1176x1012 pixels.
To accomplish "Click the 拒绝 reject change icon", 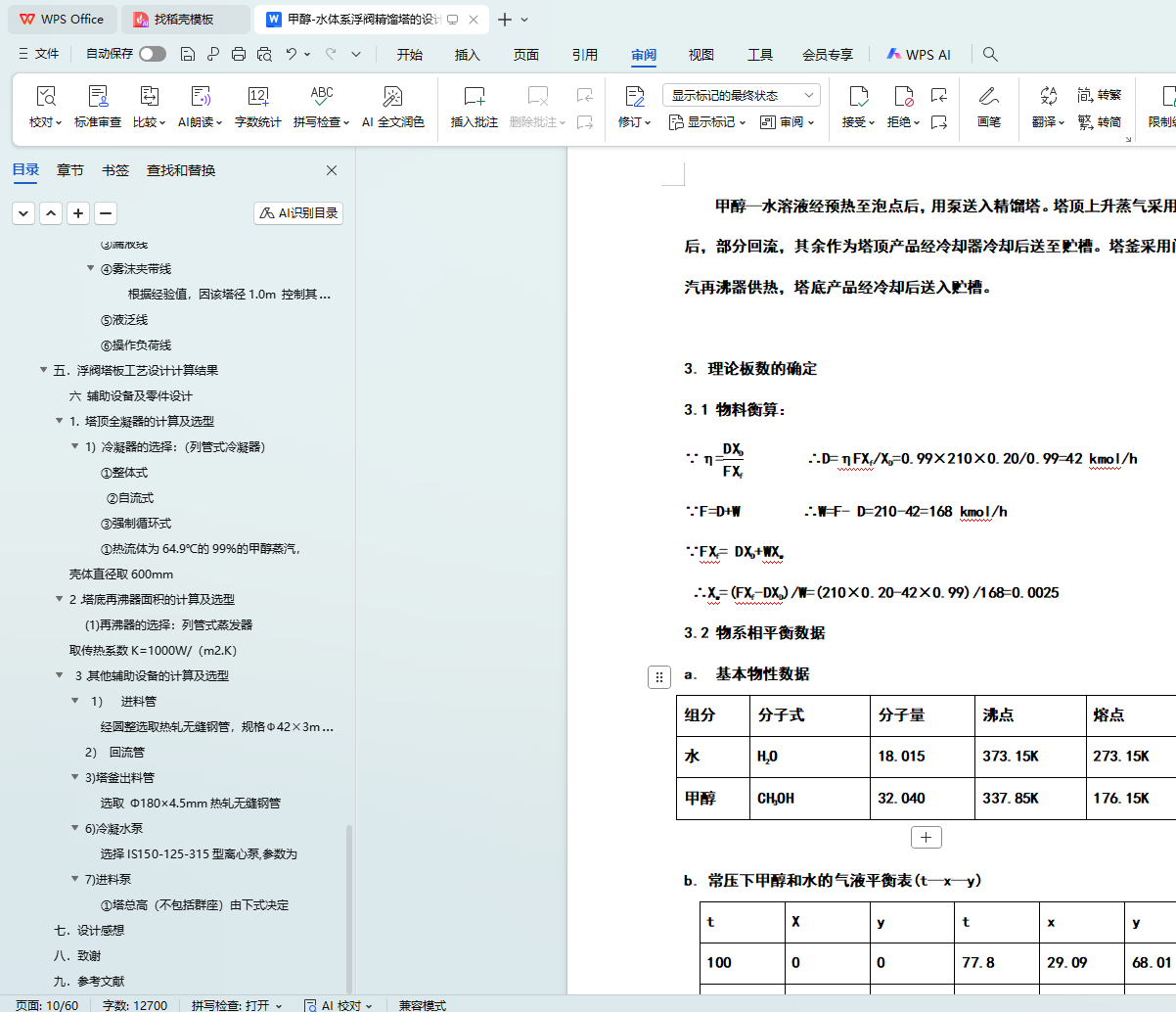I will (903, 96).
